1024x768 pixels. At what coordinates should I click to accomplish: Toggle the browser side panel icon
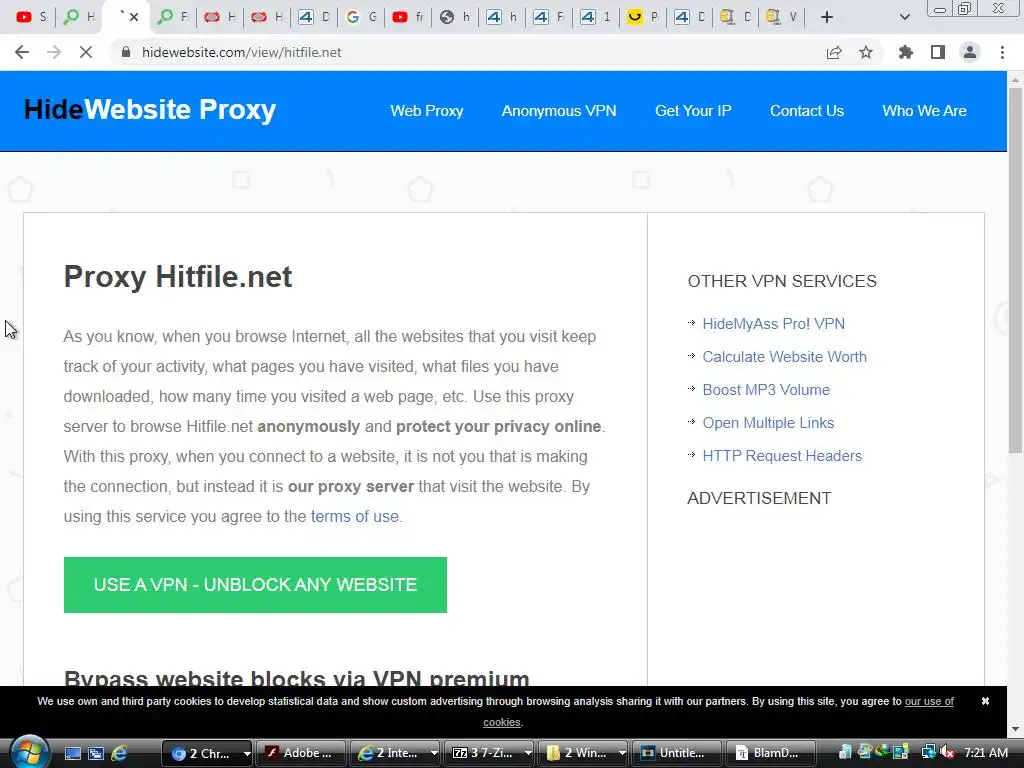938,52
